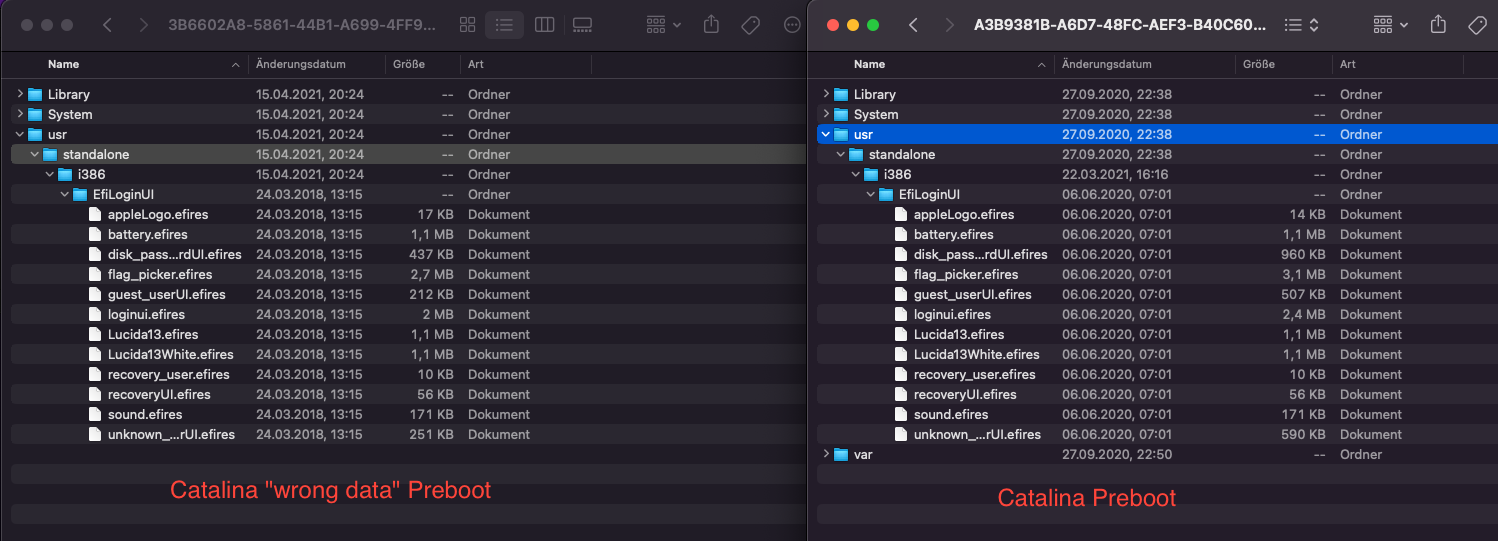Screen dimensions: 1498x541
Task: Select disk_pass...rdUI.efires in right window
Action: click(x=981, y=254)
